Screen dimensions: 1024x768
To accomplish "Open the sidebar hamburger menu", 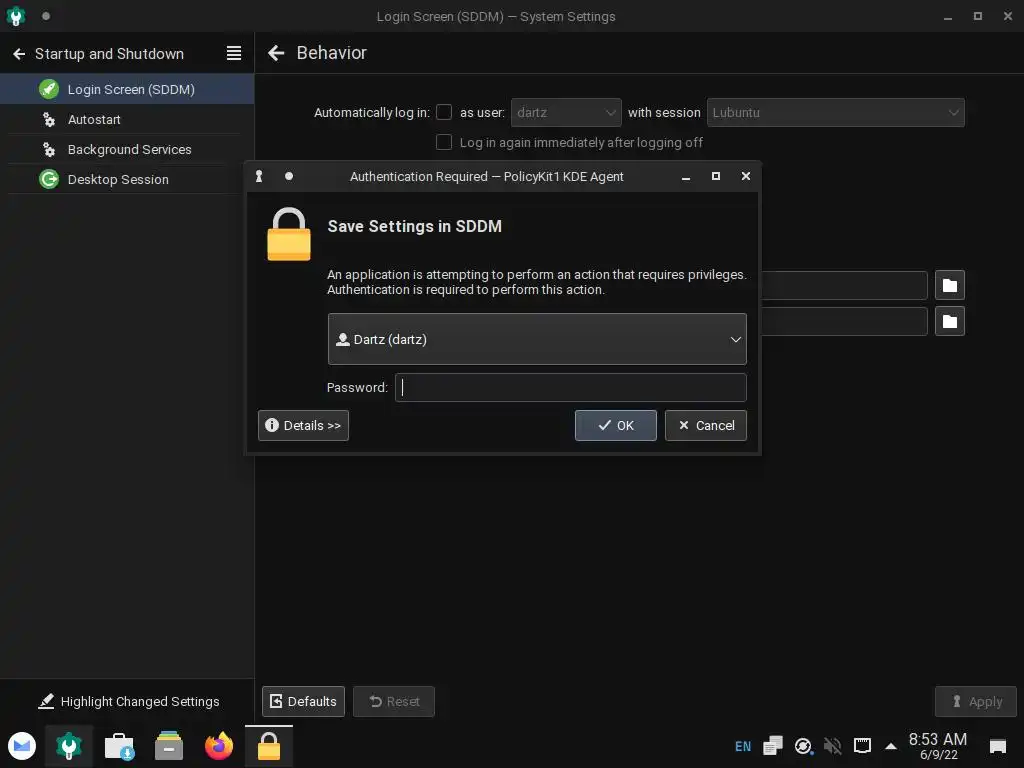I will 234,54.
